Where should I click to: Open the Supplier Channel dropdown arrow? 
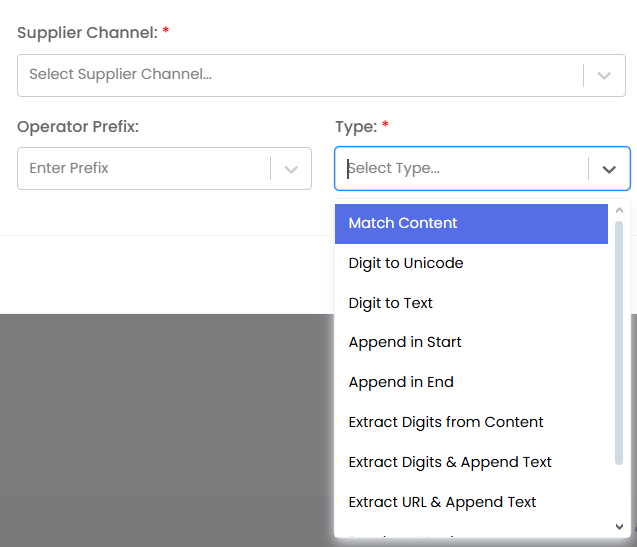click(x=604, y=75)
